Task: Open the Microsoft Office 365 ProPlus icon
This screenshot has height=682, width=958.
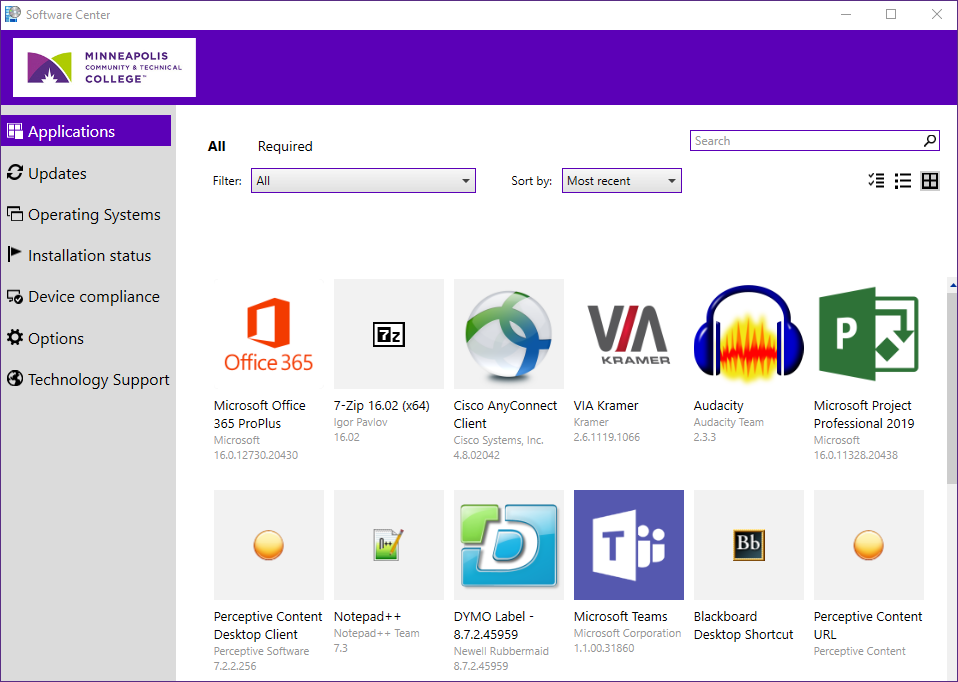Action: (269, 334)
